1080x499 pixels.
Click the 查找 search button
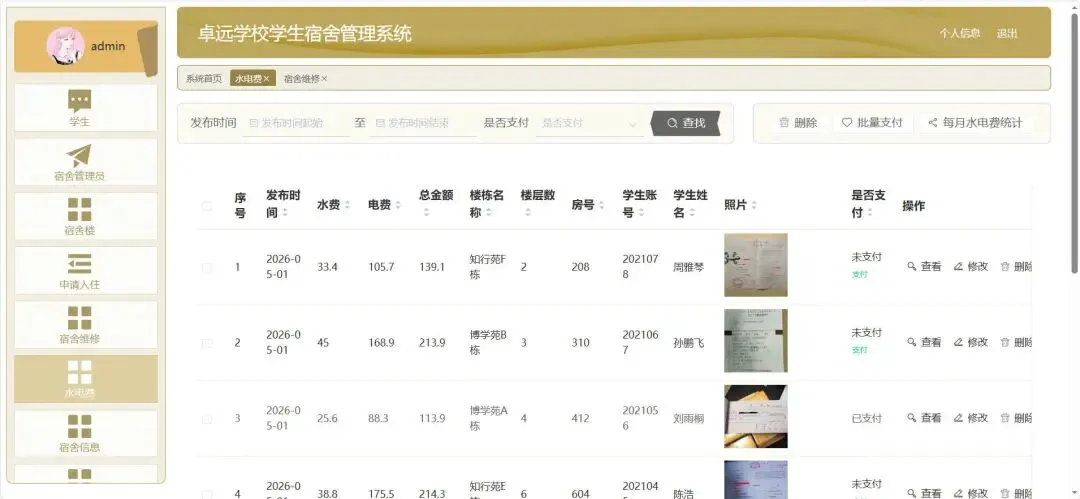tap(686, 123)
